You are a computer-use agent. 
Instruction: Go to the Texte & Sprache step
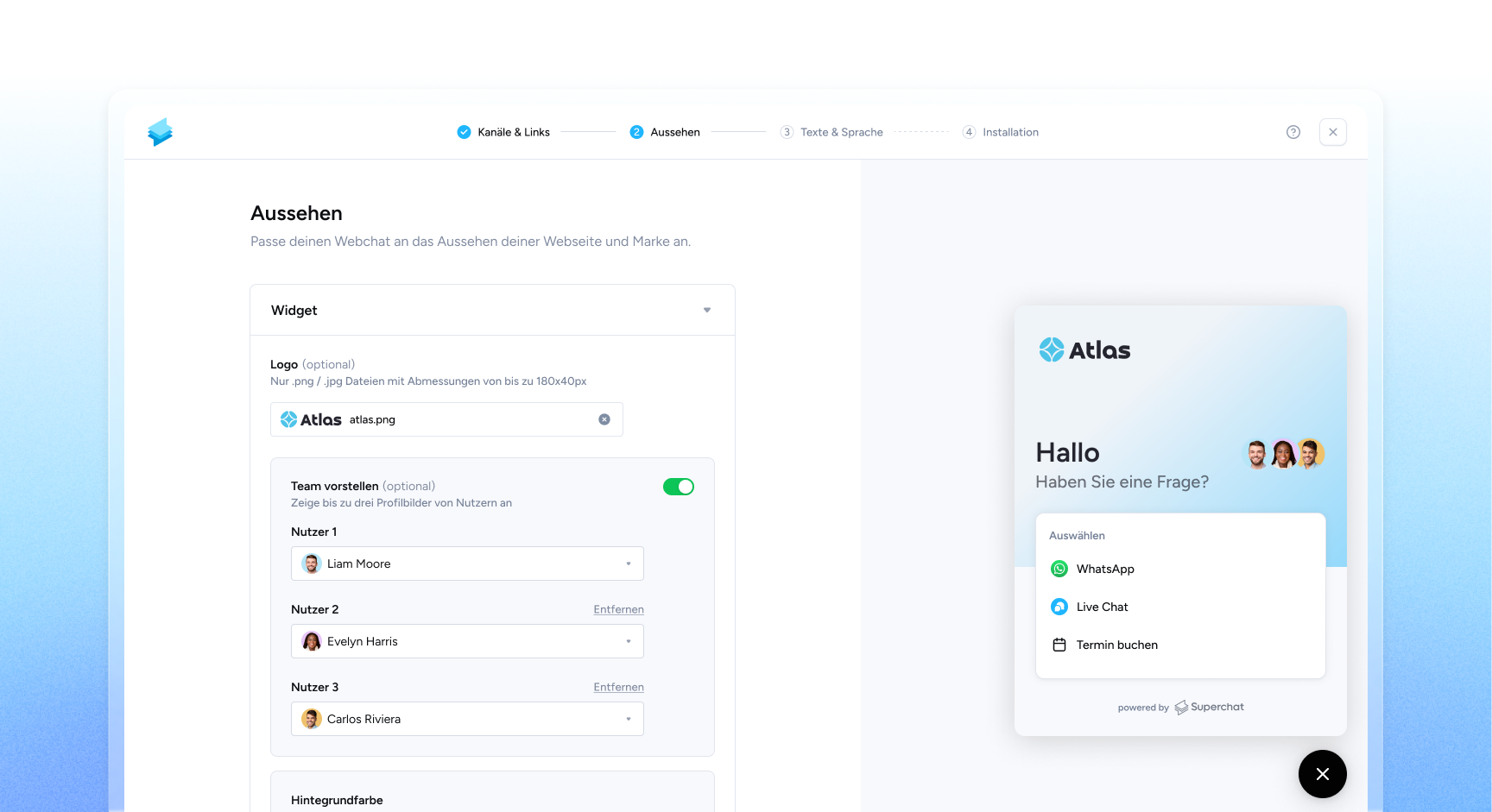pyautogui.click(x=831, y=132)
